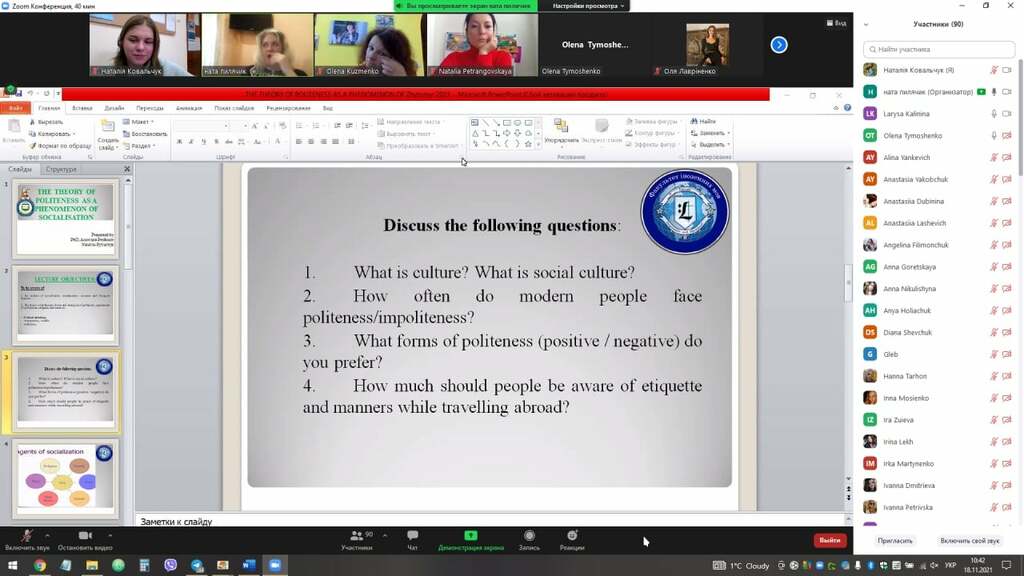Expand audio options arrow beside microphone
The height and width of the screenshot is (576, 1024).
[x=47, y=536]
